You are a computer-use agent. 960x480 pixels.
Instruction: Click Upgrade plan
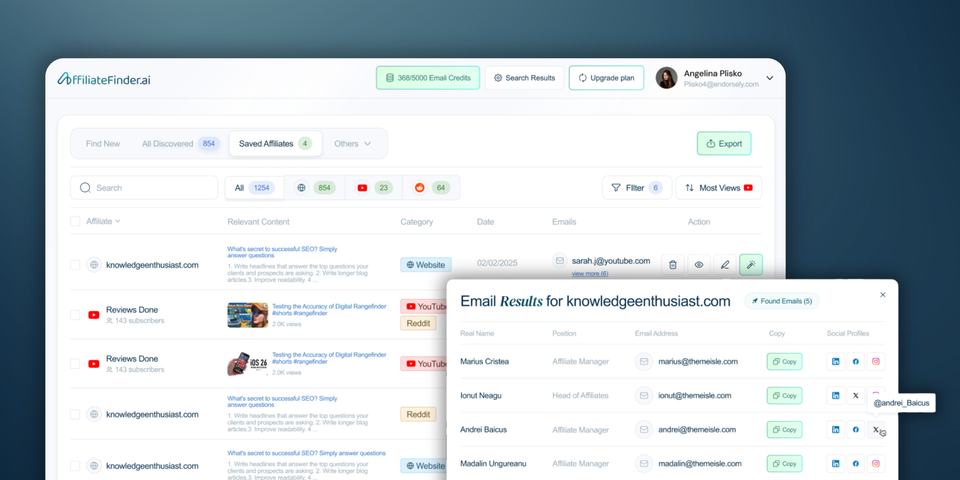click(x=606, y=78)
